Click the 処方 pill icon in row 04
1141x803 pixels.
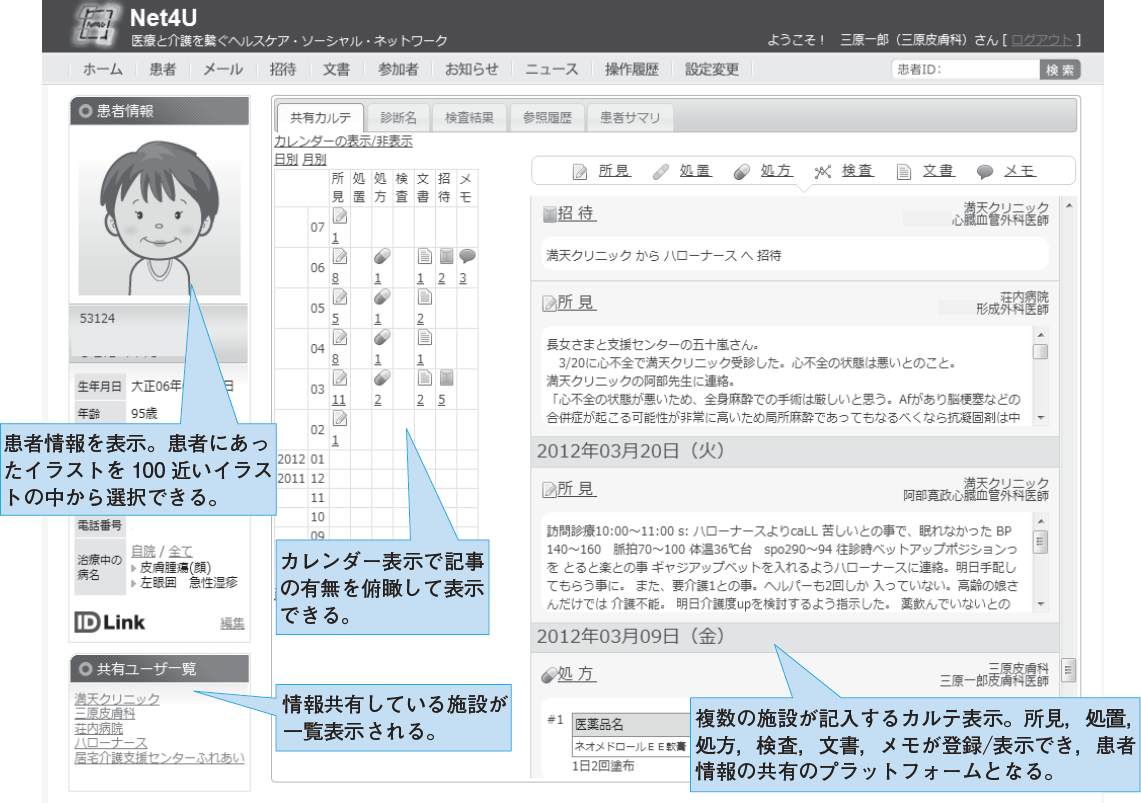point(382,337)
